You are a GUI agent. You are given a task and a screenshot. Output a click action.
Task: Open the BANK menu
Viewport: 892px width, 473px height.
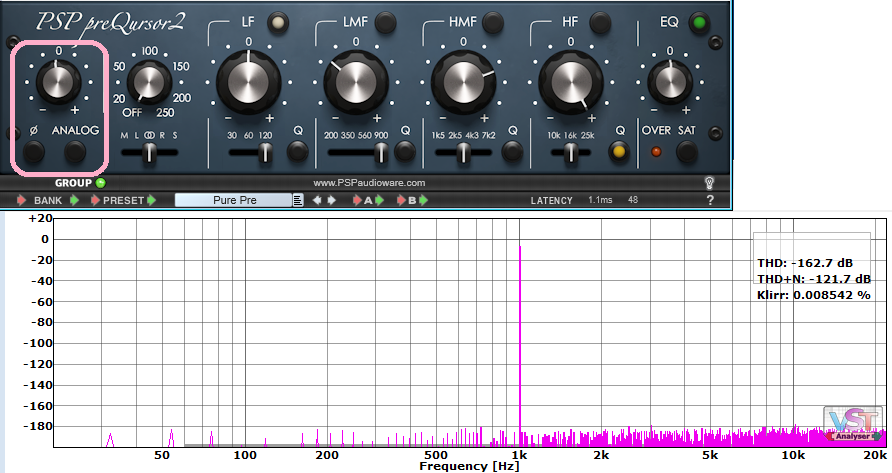pos(47,200)
